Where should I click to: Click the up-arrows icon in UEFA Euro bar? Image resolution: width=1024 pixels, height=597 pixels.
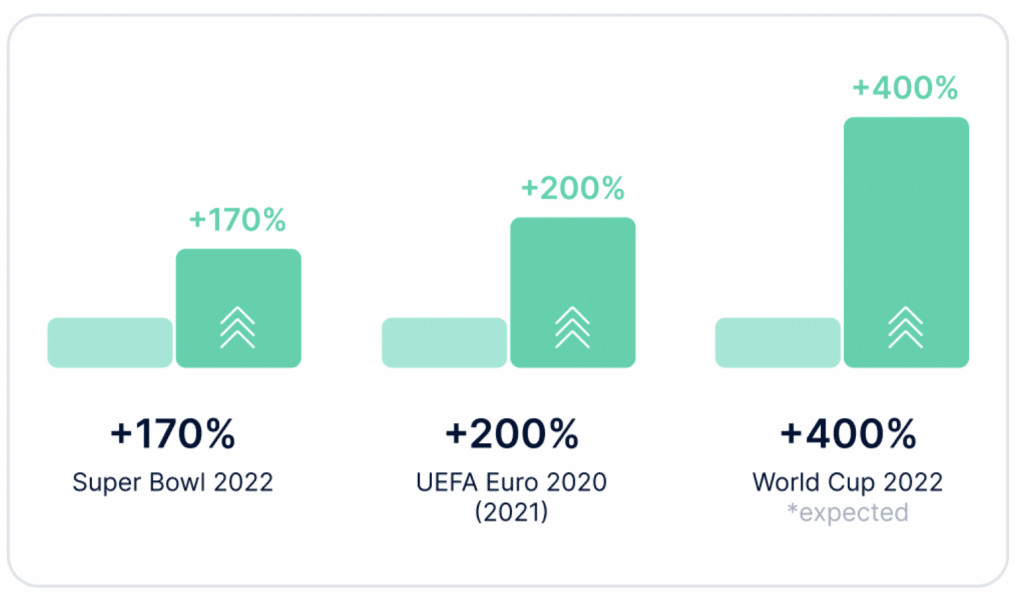point(573,327)
